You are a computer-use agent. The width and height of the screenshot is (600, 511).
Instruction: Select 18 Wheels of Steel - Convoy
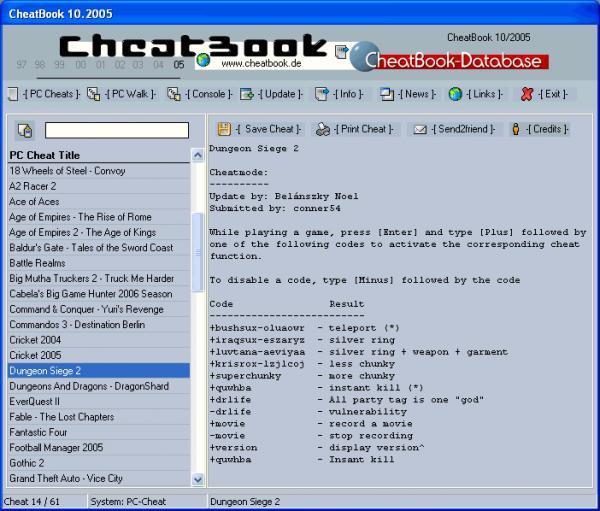point(99,171)
